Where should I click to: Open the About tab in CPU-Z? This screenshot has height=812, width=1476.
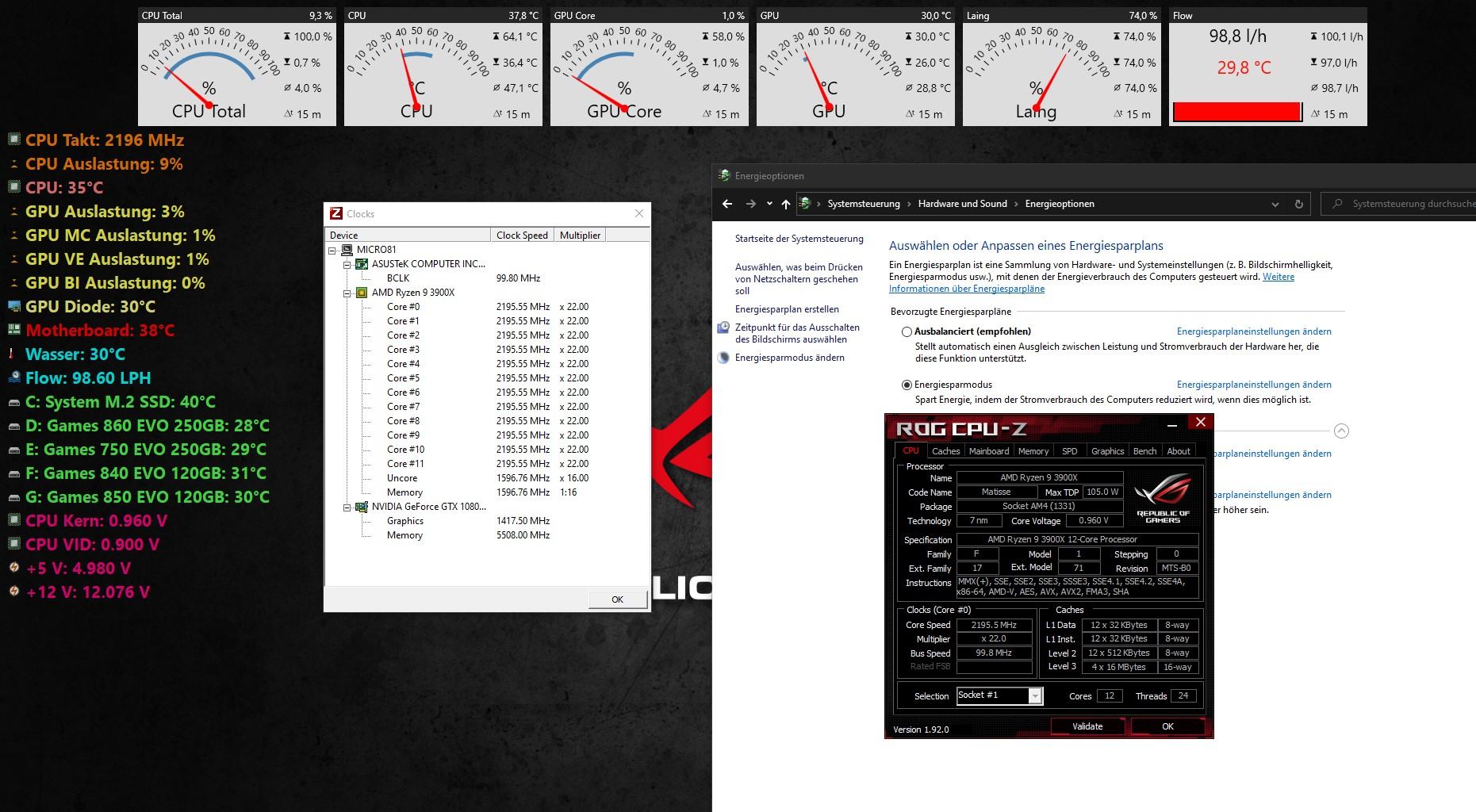[1178, 451]
